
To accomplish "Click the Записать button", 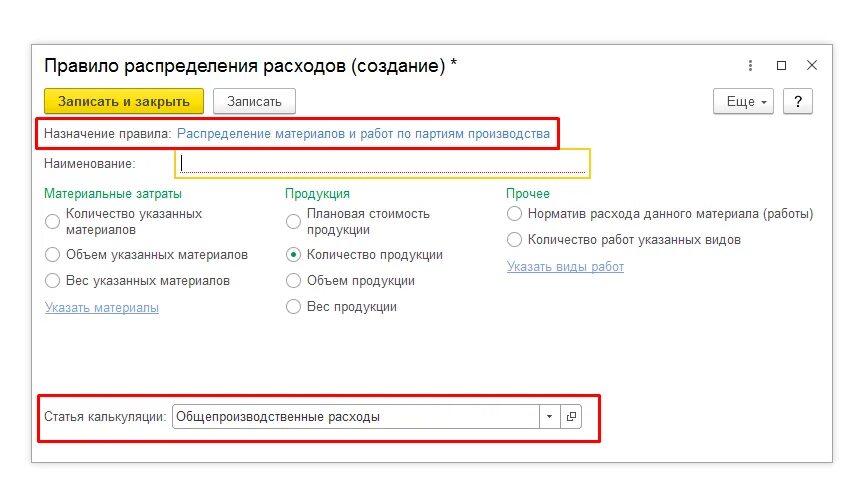I will 254,101.
